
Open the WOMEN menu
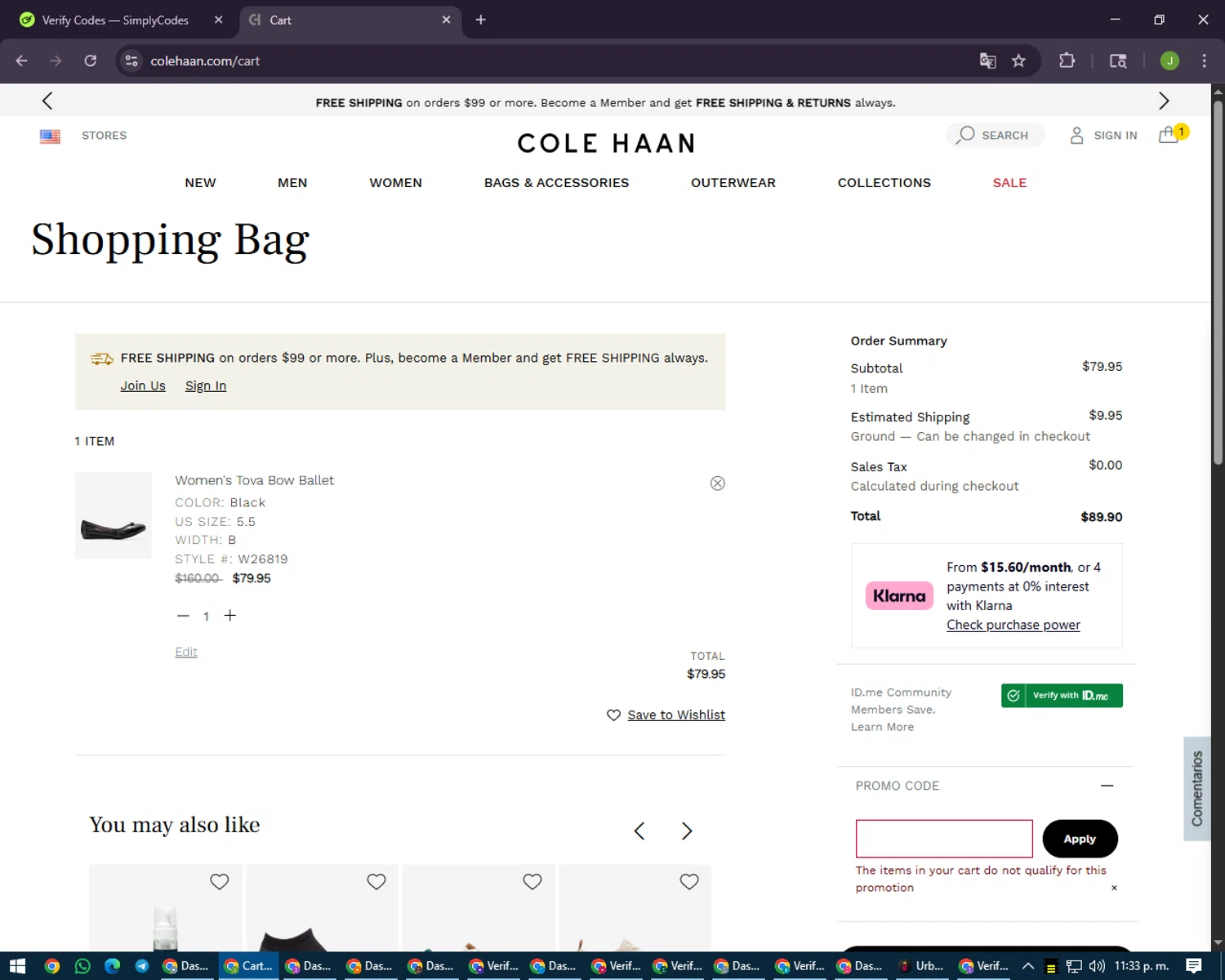(x=395, y=183)
